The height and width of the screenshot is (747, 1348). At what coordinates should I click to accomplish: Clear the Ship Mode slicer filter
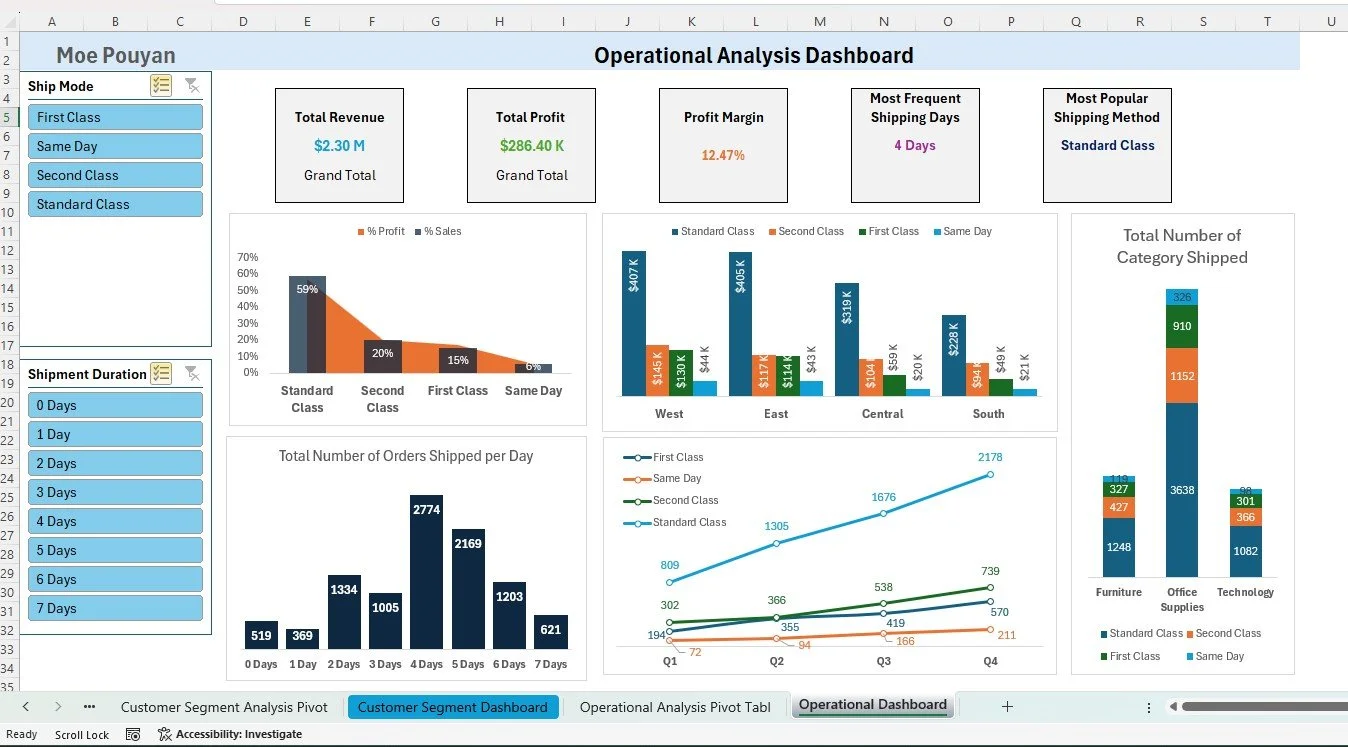[192, 86]
